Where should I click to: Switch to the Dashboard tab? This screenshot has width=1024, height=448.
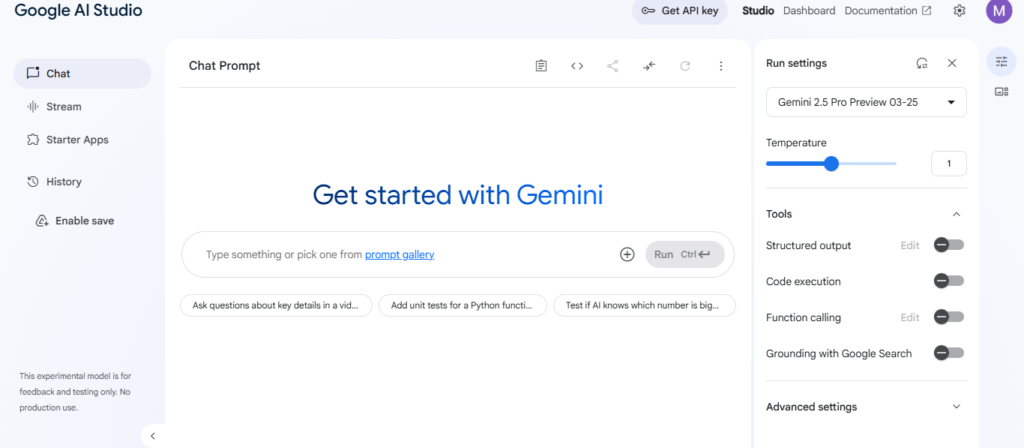[x=809, y=11]
